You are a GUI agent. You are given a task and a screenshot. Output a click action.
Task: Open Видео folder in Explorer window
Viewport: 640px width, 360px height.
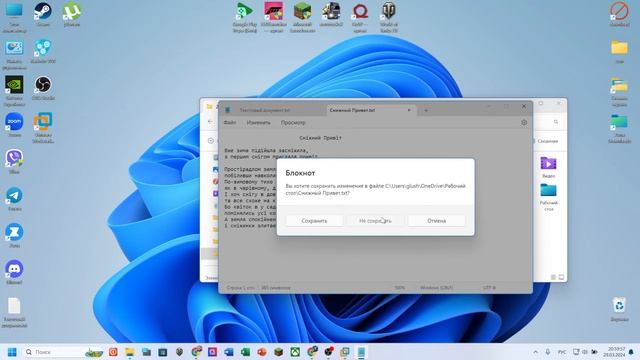coord(549,167)
